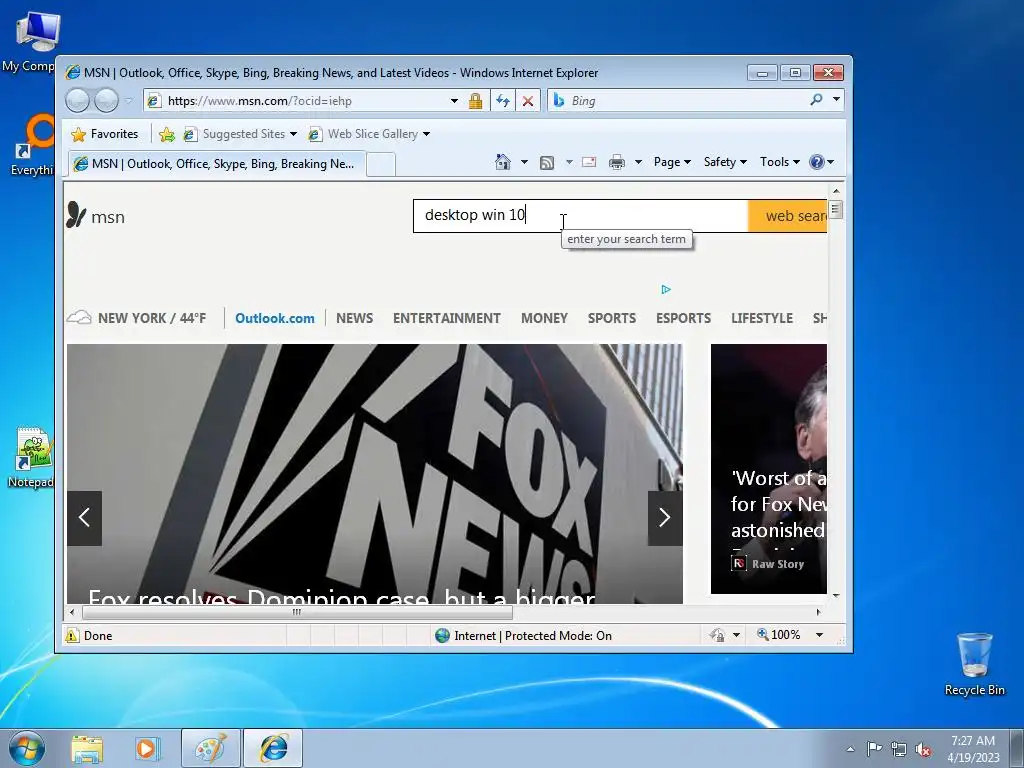
Task: Open Windows Explorer from taskbar
Action: pos(87,748)
